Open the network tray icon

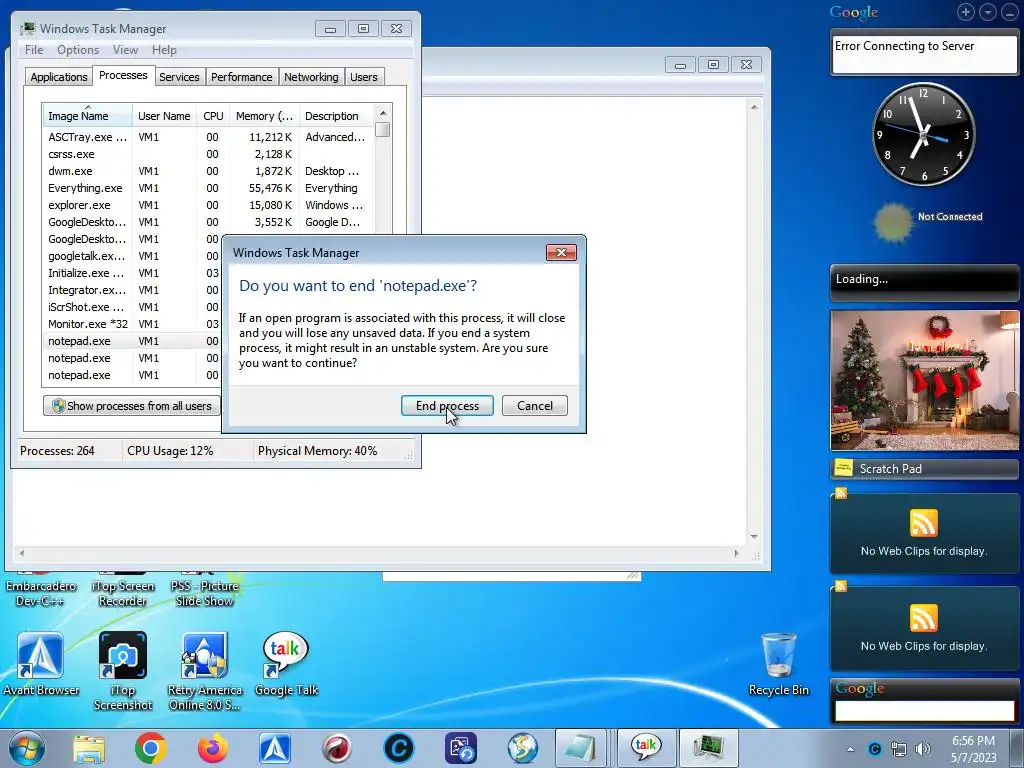899,749
